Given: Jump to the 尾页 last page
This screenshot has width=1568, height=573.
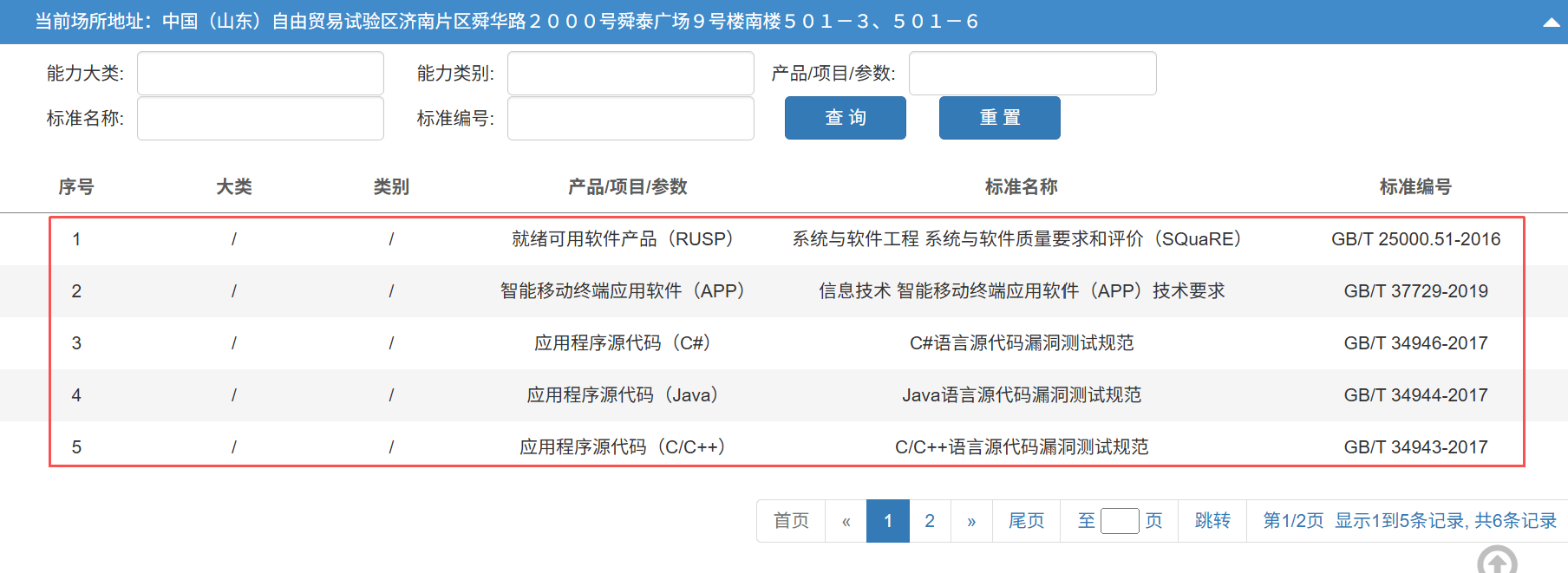Looking at the screenshot, I should (1026, 521).
